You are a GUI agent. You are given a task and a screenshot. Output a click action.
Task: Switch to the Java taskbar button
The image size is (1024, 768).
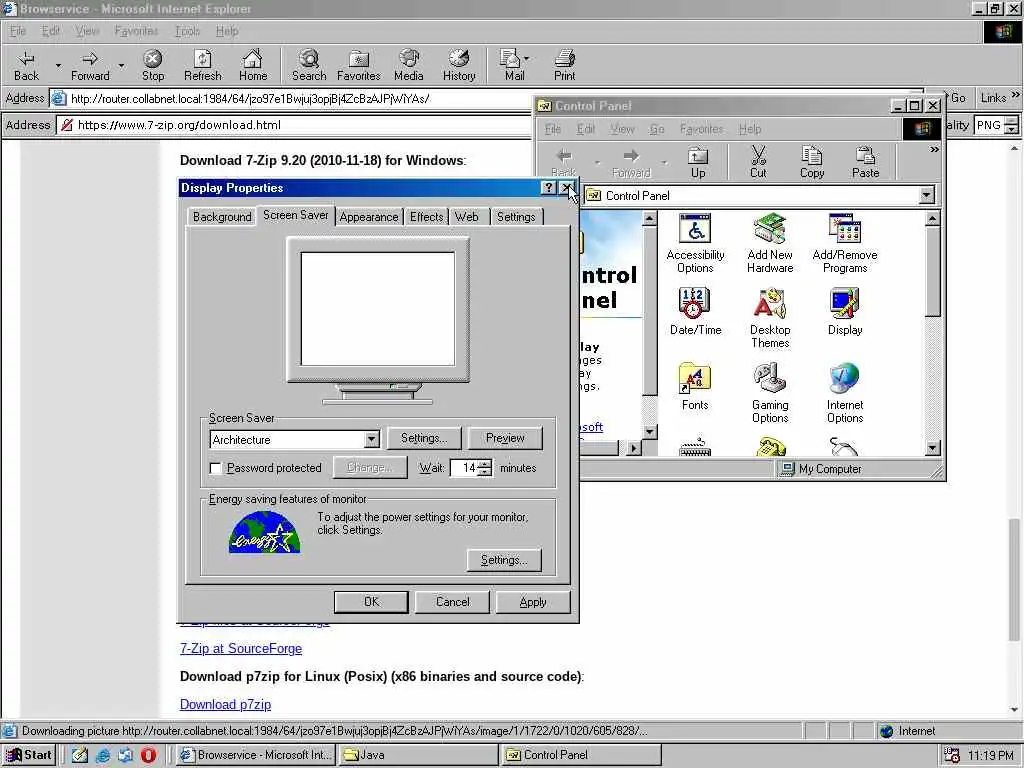click(418, 755)
